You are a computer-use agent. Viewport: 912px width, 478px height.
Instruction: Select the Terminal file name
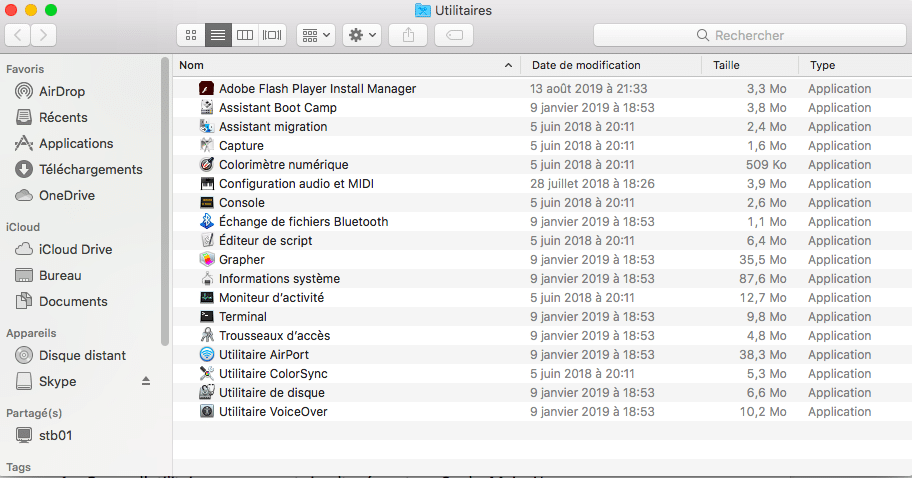click(243, 316)
